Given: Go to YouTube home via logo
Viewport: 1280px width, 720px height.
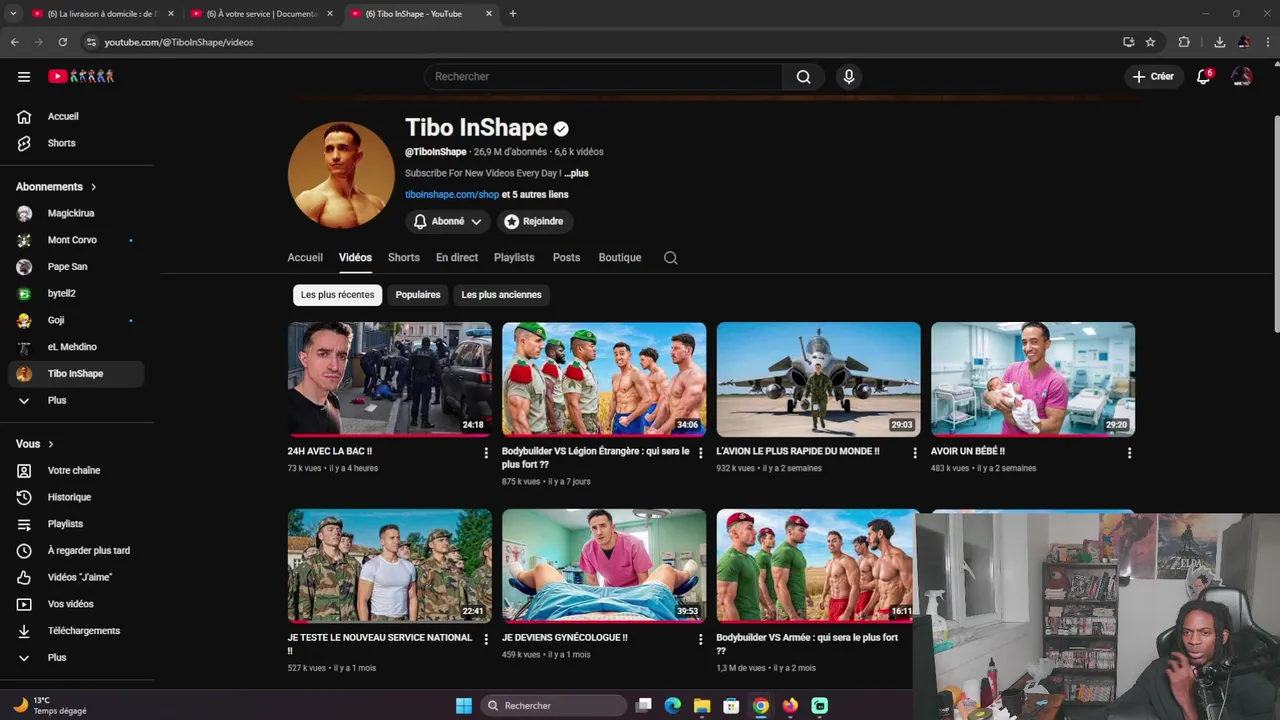Looking at the screenshot, I should (81, 76).
